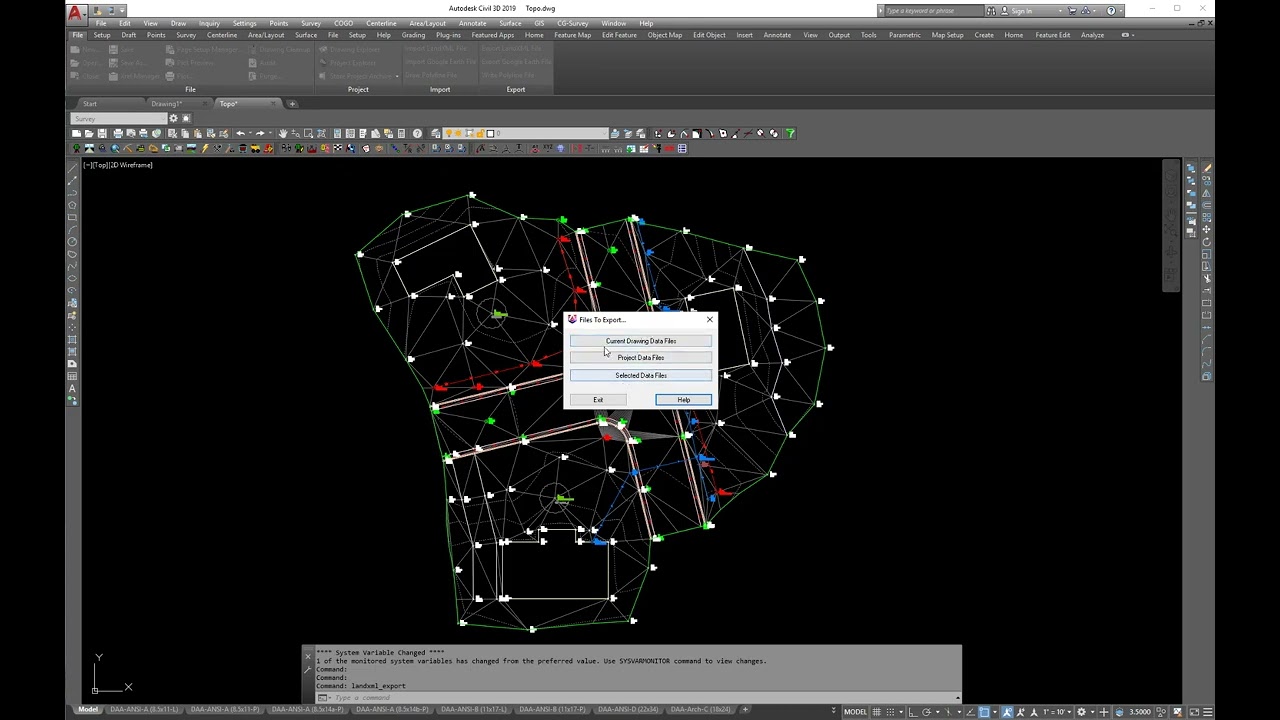Click the status bar workspace gear
Image resolution: width=1280 pixels, height=720 pixels.
1081,712
